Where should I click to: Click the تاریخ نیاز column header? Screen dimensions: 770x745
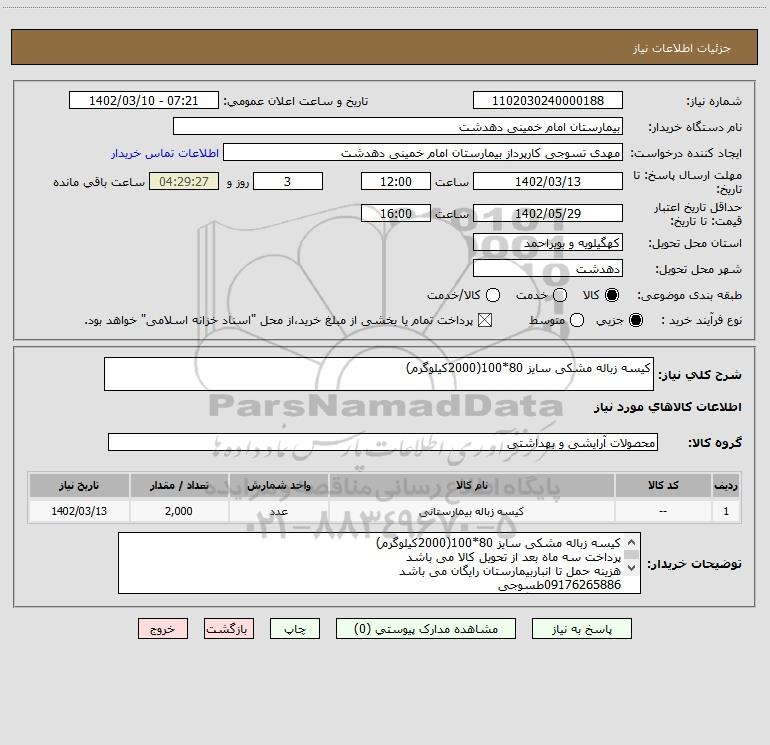(x=79, y=485)
